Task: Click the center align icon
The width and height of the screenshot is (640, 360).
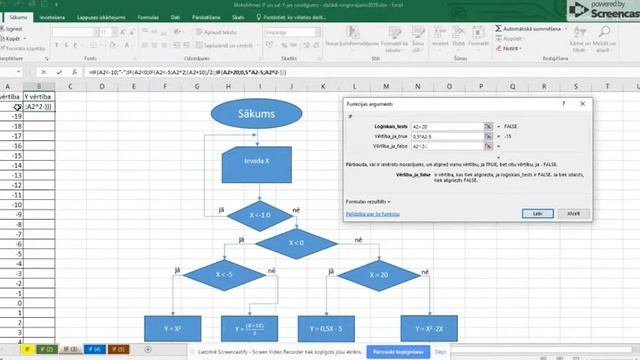Action: click(x=154, y=45)
